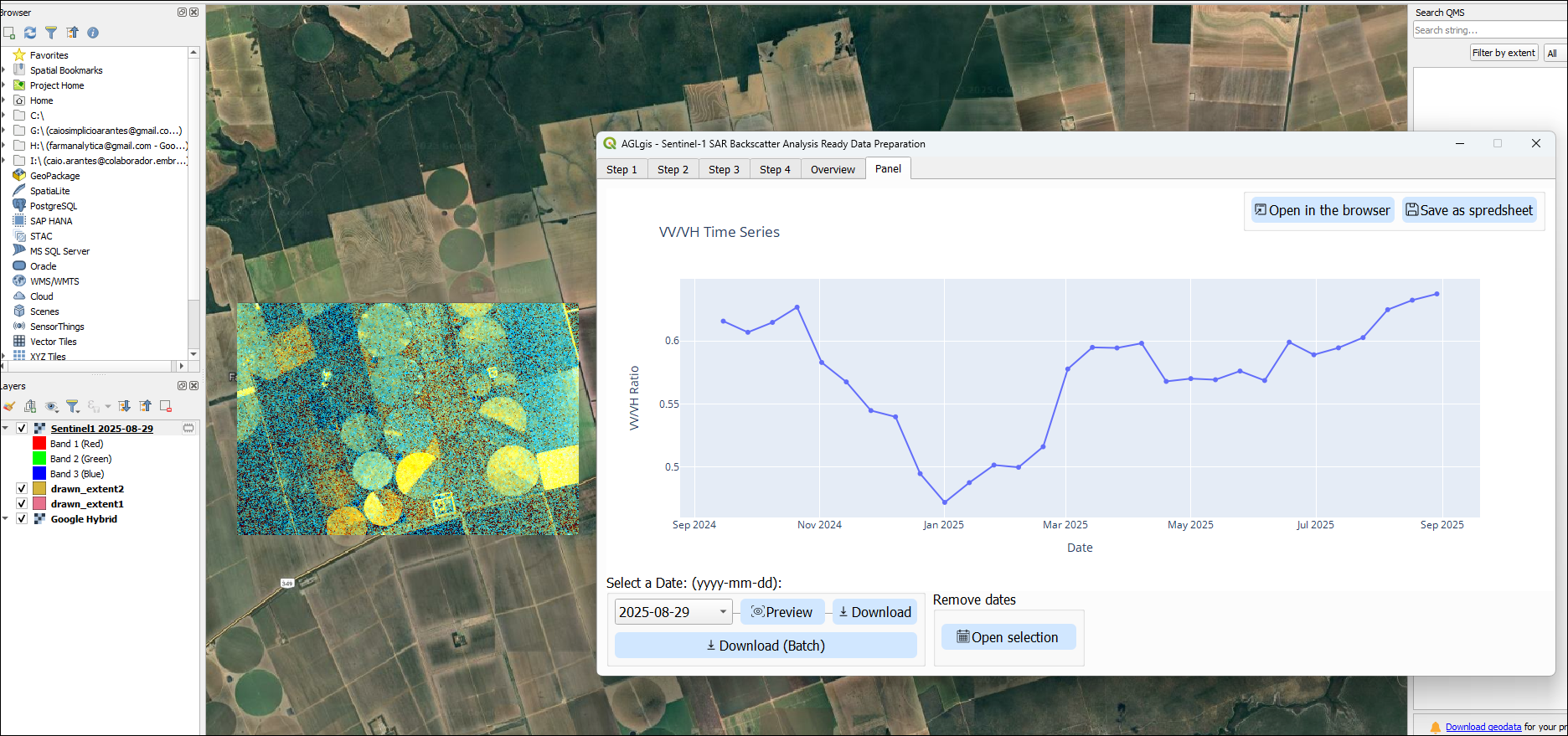Image resolution: width=1568 pixels, height=736 pixels.
Task: Select the WMS/WMTS browser item
Action: [x=54, y=281]
